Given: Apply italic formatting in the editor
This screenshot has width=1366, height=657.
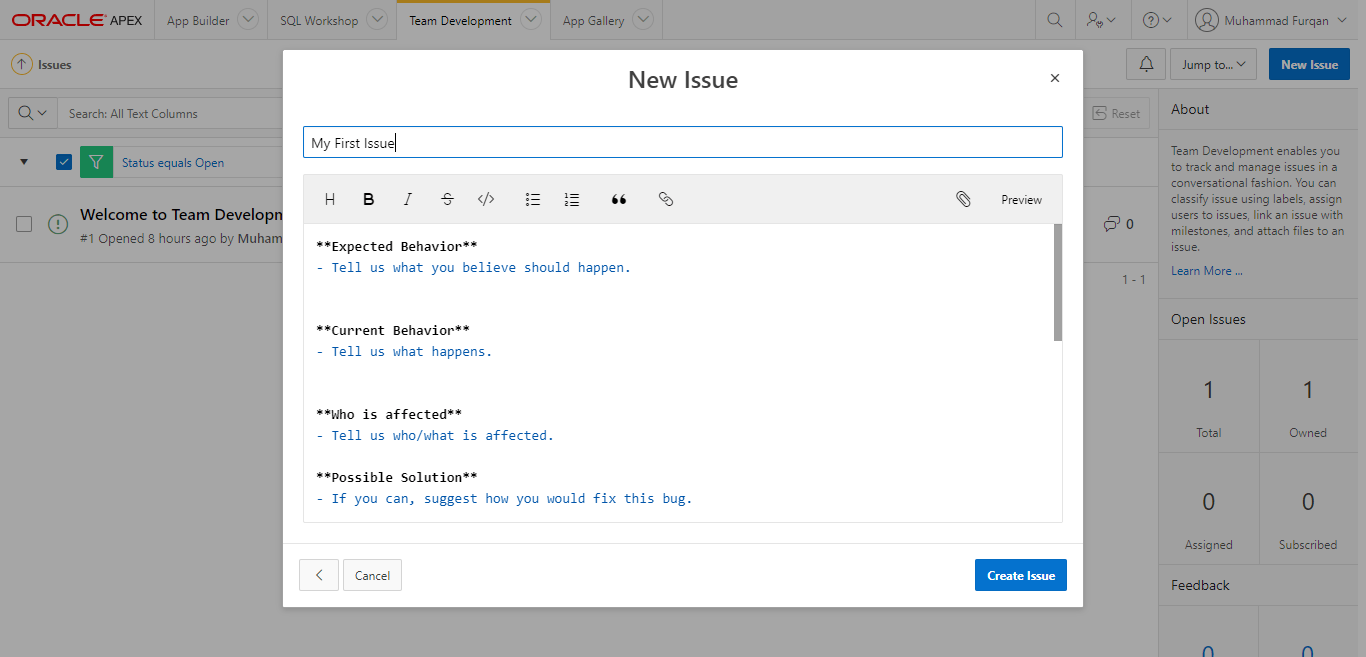Looking at the screenshot, I should point(408,199).
